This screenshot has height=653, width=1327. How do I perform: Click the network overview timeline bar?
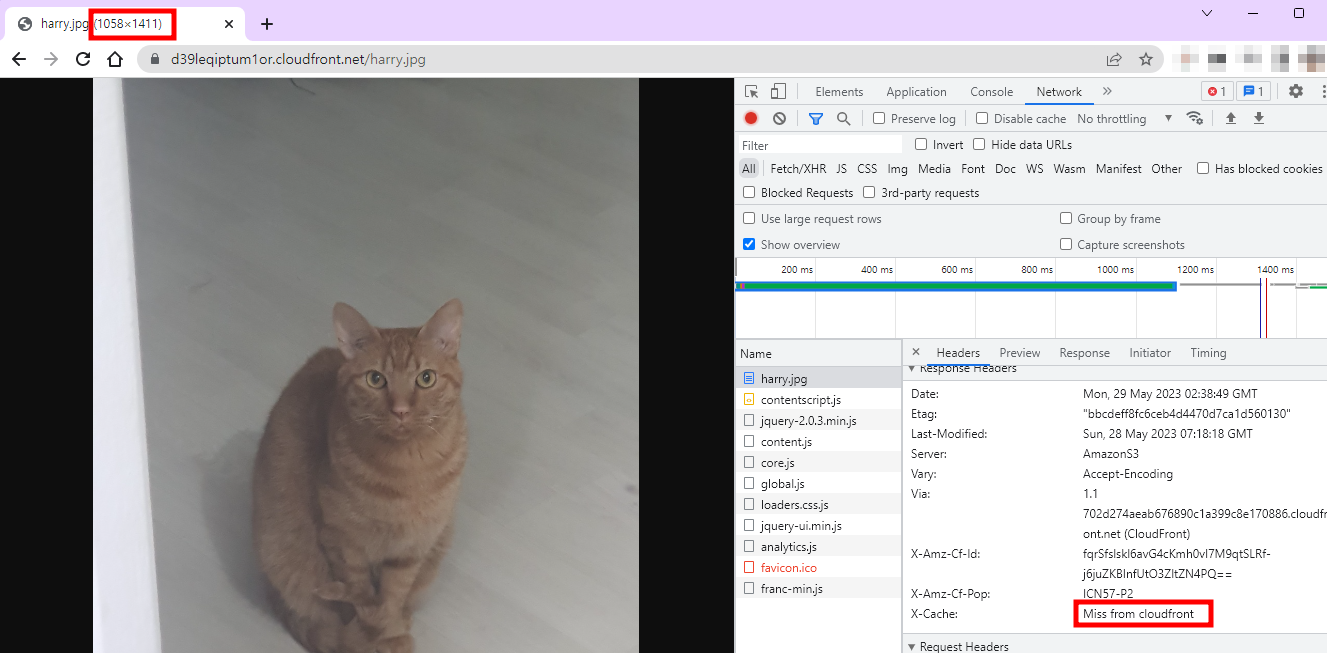[956, 286]
